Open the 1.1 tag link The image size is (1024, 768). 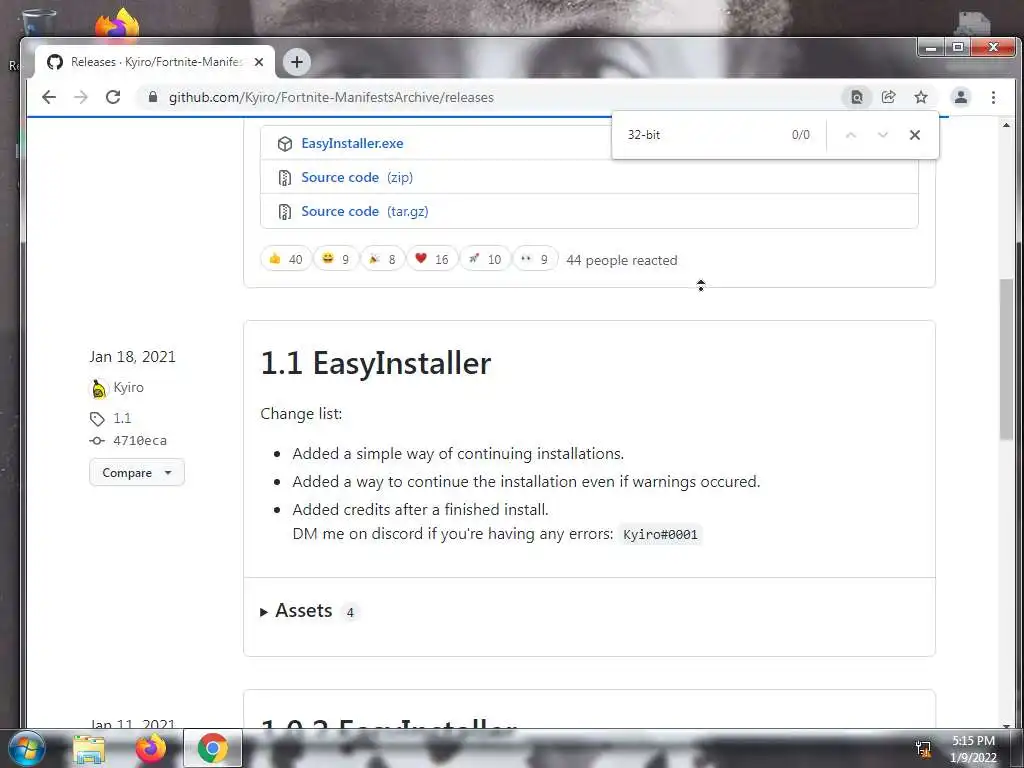(x=122, y=418)
